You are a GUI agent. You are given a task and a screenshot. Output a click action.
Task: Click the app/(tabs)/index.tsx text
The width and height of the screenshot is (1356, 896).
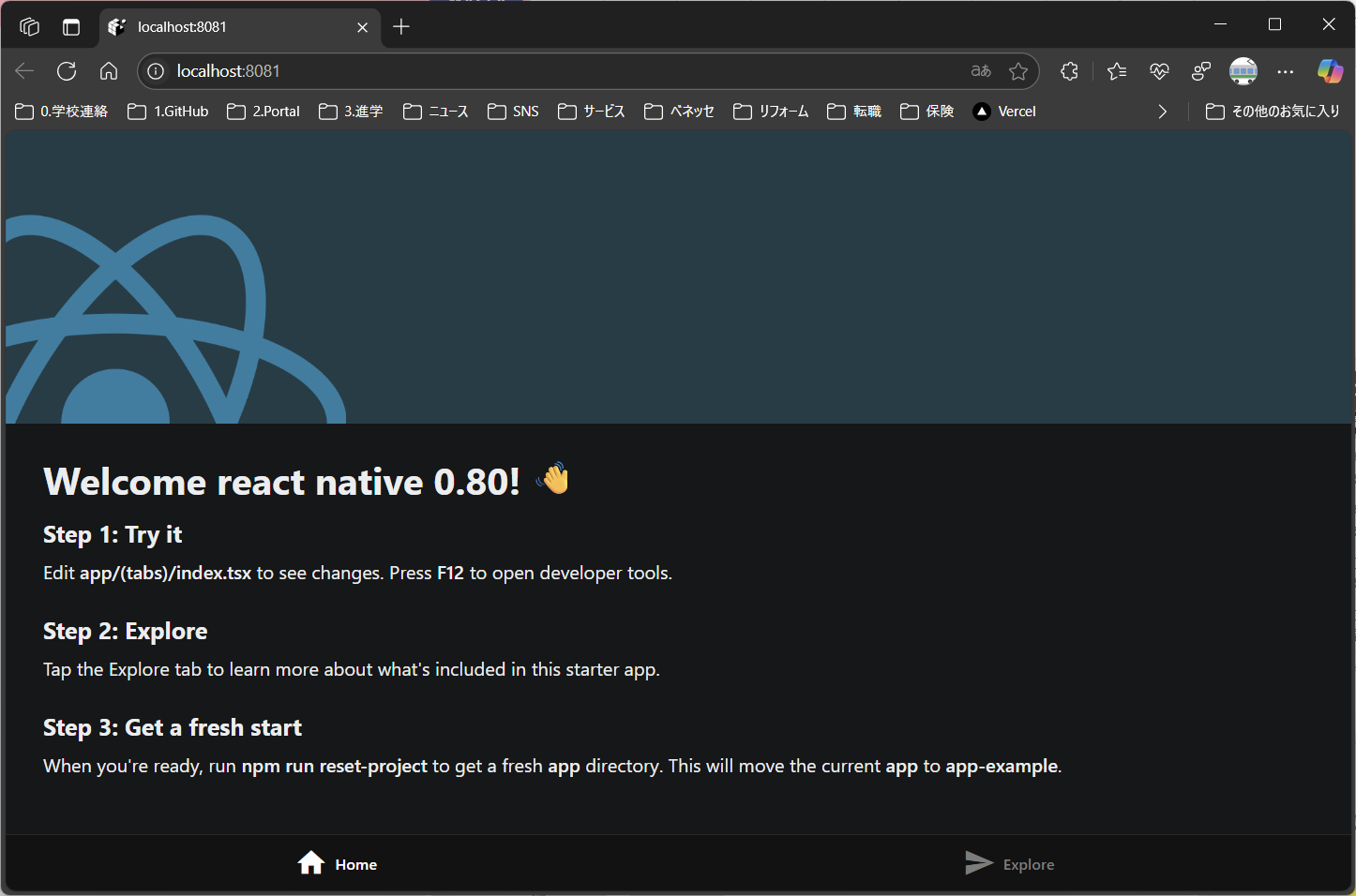click(x=165, y=573)
